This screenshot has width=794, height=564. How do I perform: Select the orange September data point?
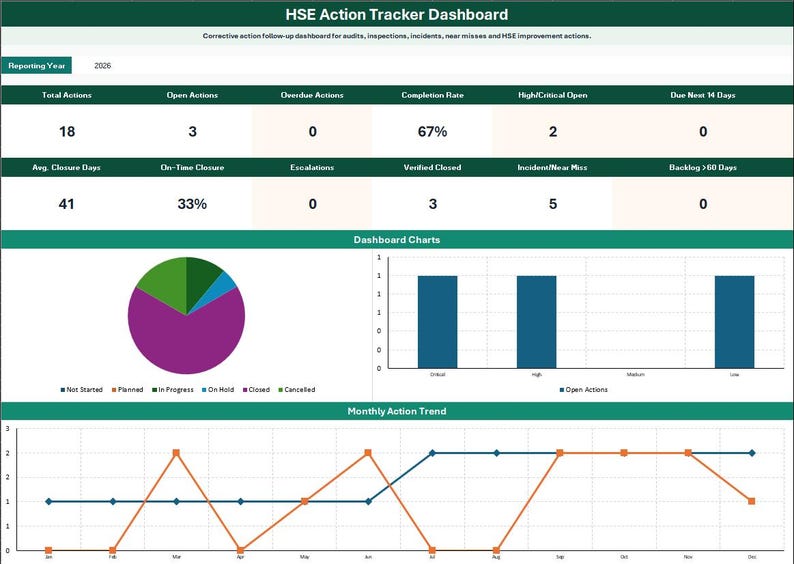pos(560,453)
